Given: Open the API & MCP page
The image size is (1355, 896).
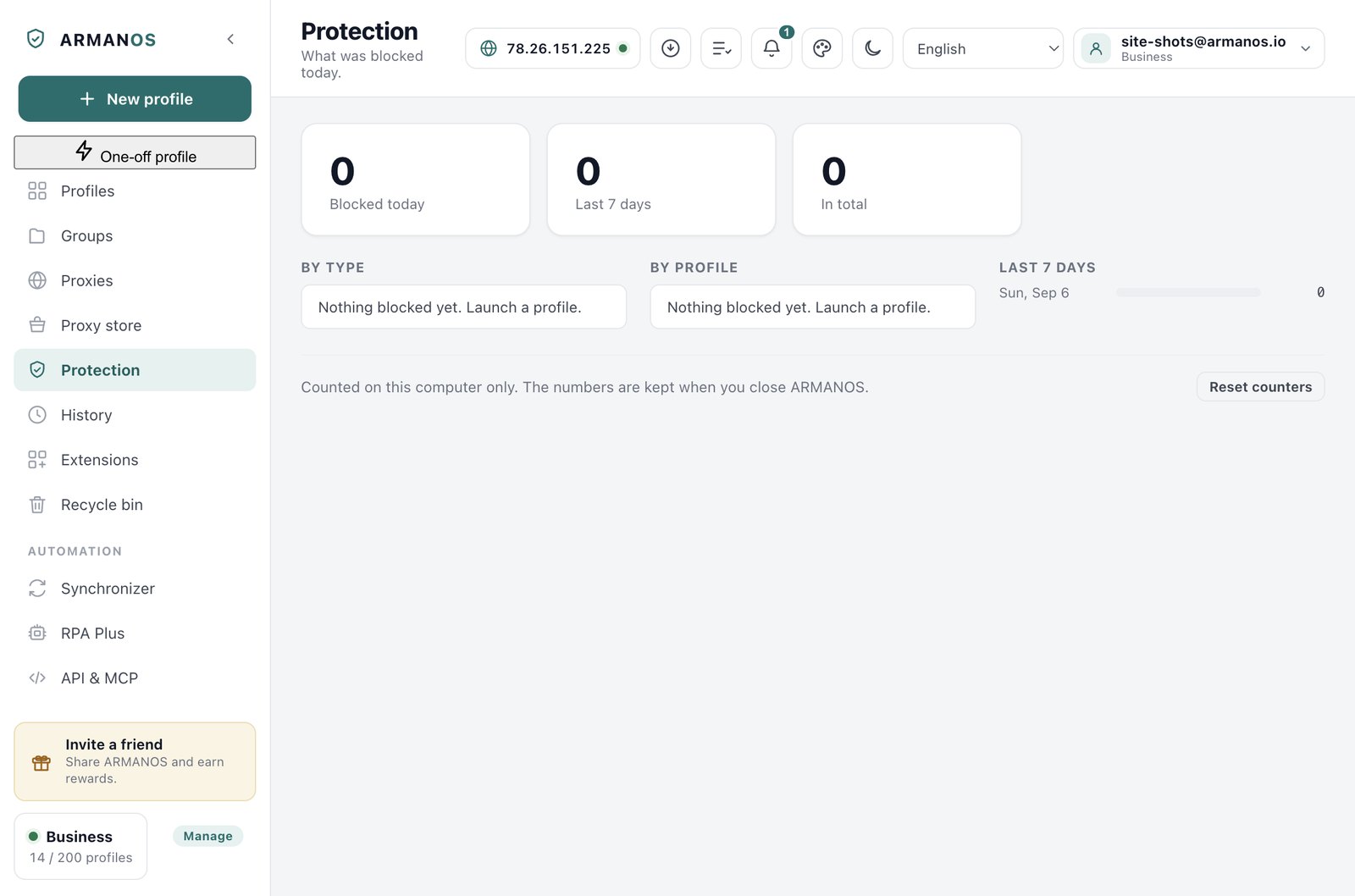Looking at the screenshot, I should (x=135, y=678).
